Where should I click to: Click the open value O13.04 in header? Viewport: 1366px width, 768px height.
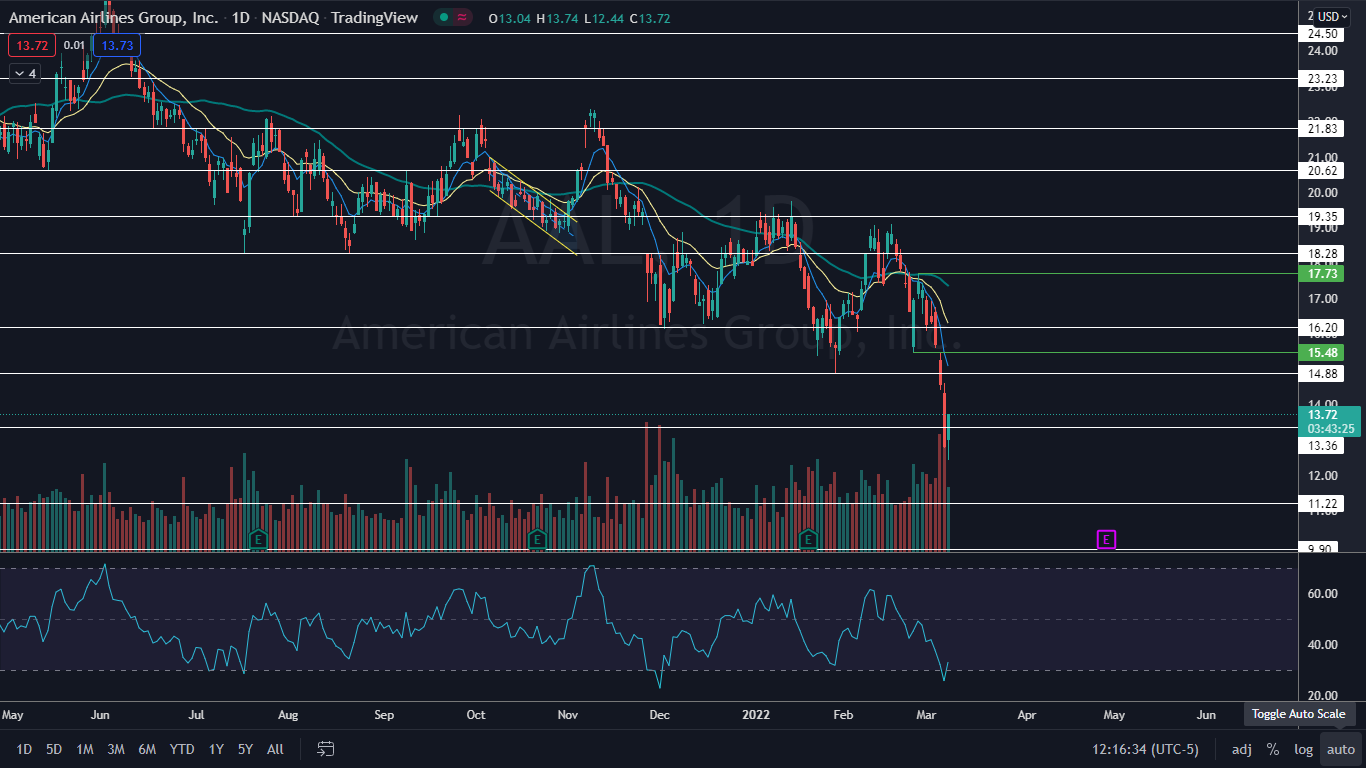coord(512,18)
